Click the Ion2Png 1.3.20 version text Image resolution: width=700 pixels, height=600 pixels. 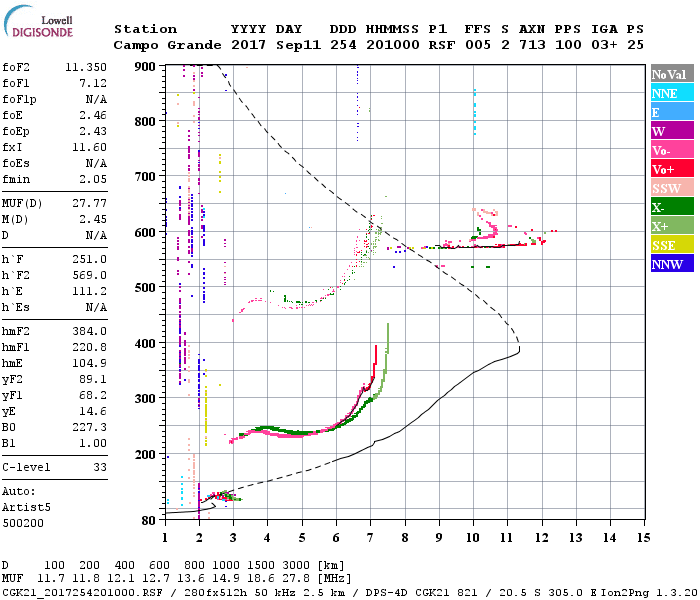click(x=649, y=593)
